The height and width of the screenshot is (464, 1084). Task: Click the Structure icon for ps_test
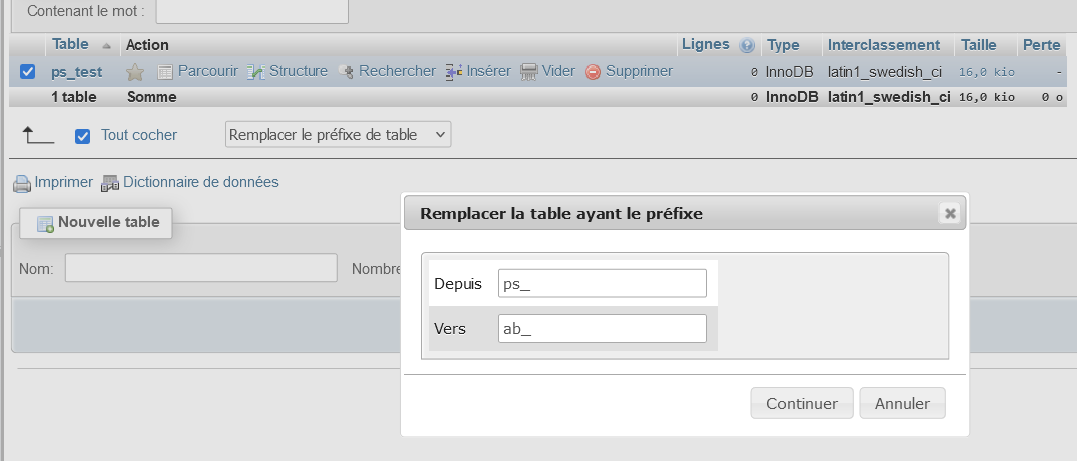[256, 72]
